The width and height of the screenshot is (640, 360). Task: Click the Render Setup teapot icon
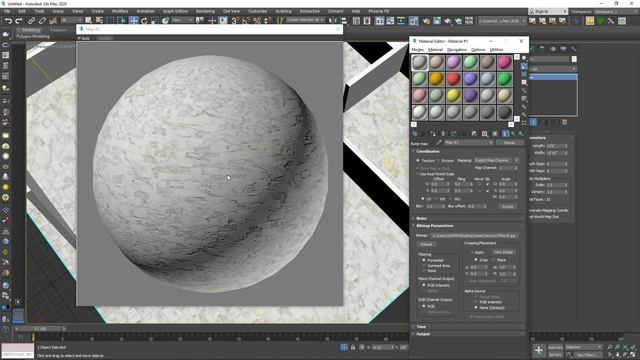[x=426, y=20]
